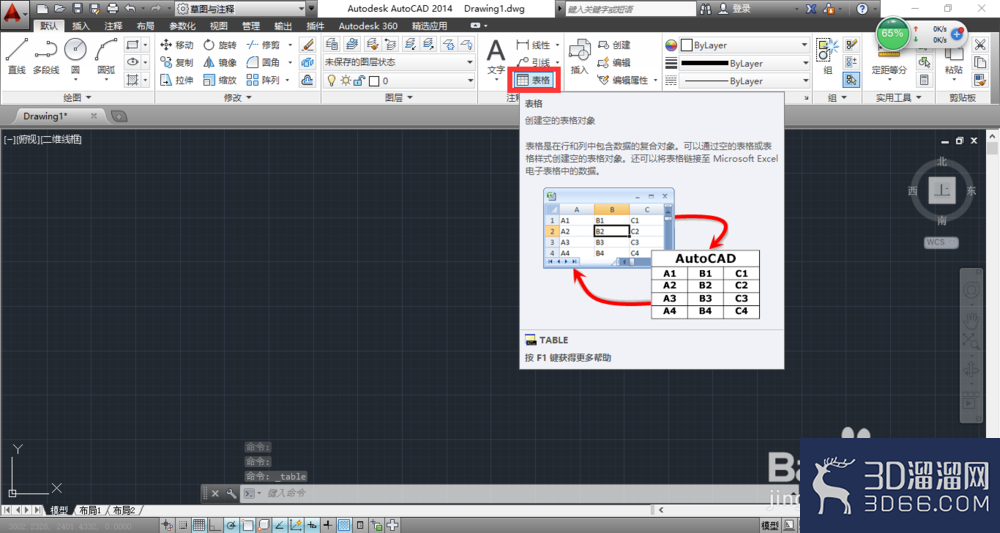Switch to the 视图 ribbon tab
This screenshot has width=1000, height=533.
tap(219, 26)
